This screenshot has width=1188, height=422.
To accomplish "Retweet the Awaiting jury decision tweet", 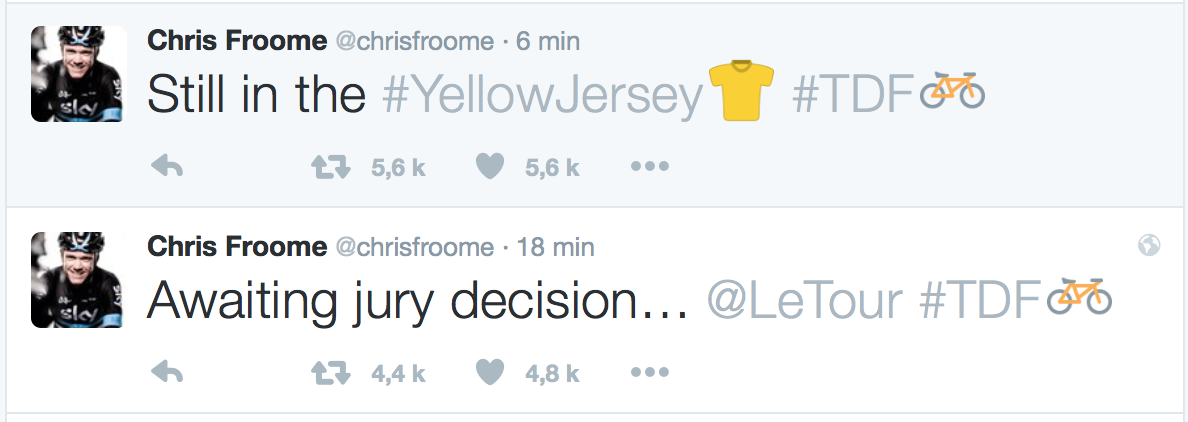I will tap(331, 372).
